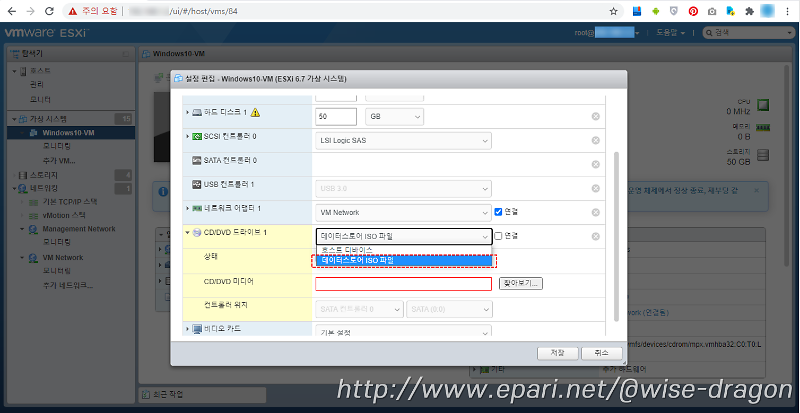This screenshot has width=800, height=413.
Task: Cancel the edit settings dialog
Action: click(602, 353)
